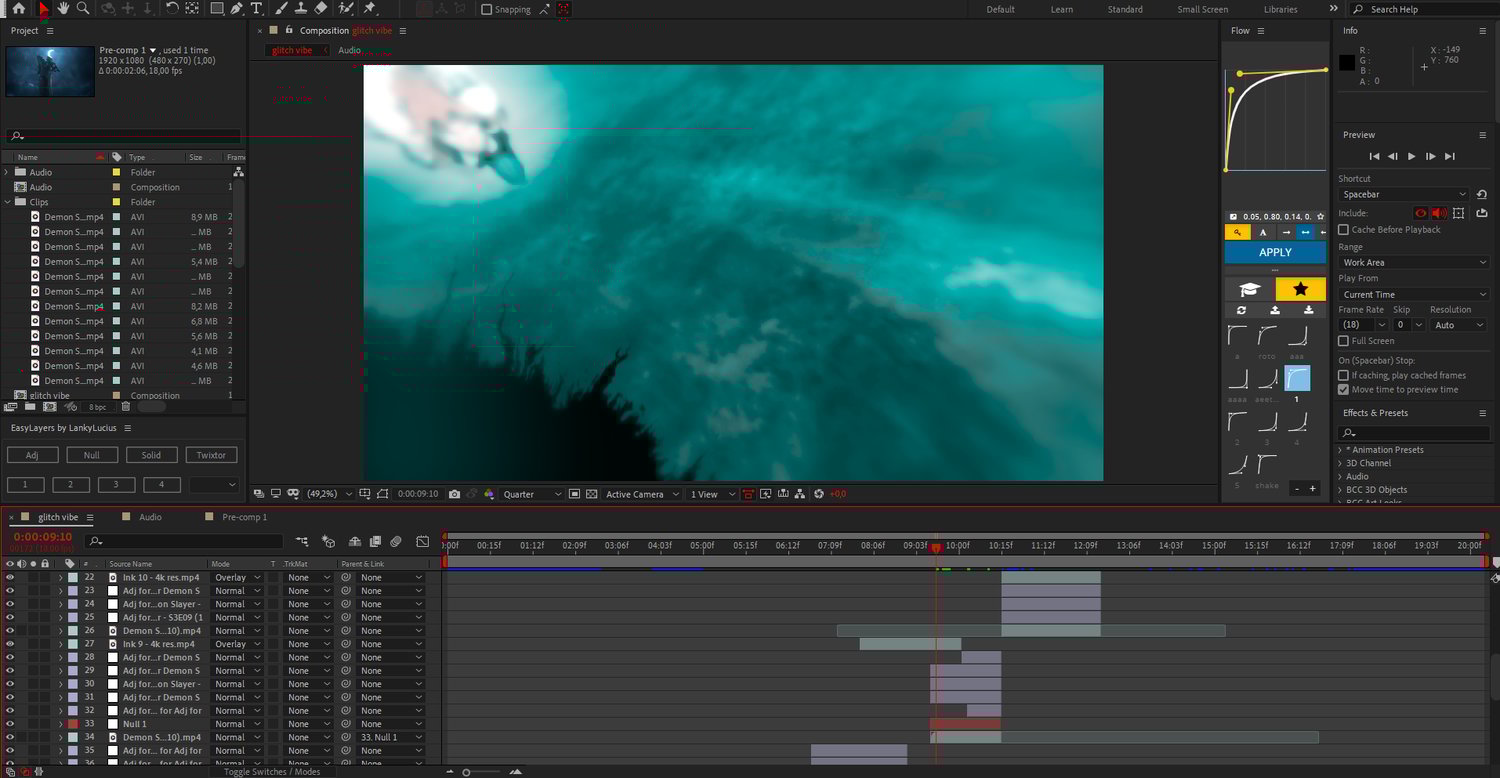Screen dimensions: 1500x778
Task: Click the EasyLayers Null button
Action: pyautogui.click(x=92, y=455)
